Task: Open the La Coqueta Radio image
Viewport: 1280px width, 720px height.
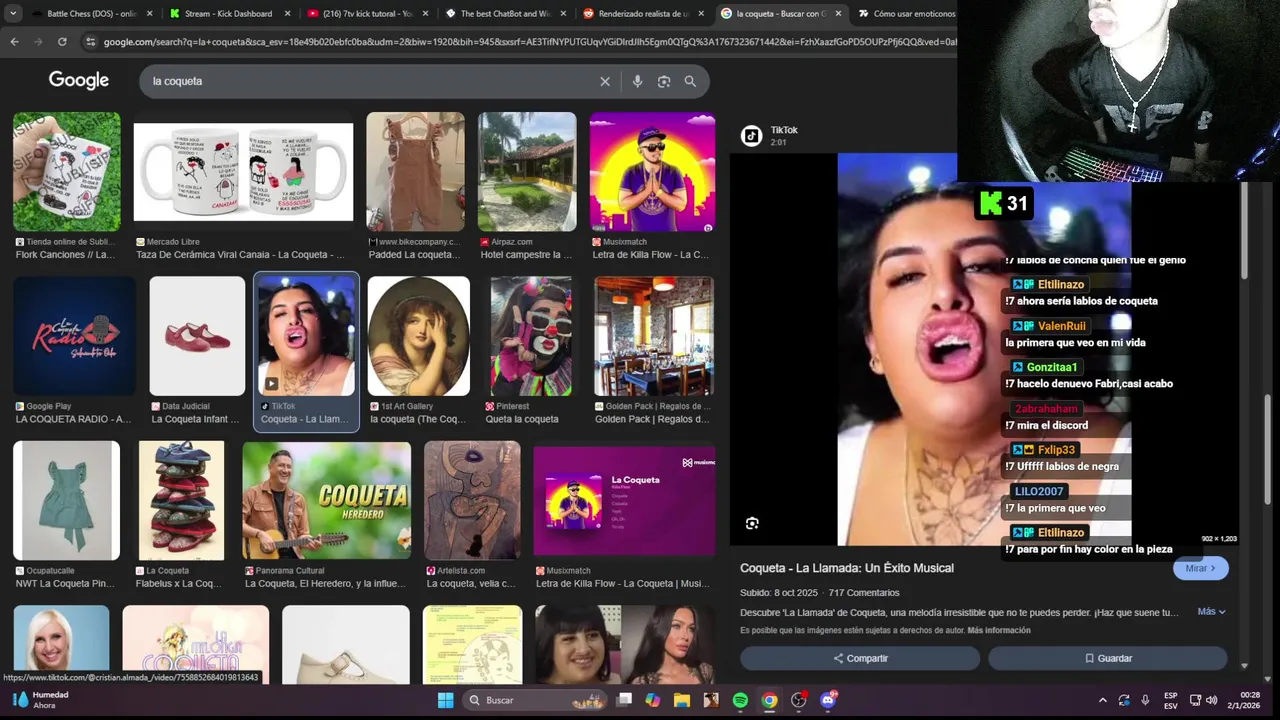Action: click(x=74, y=336)
